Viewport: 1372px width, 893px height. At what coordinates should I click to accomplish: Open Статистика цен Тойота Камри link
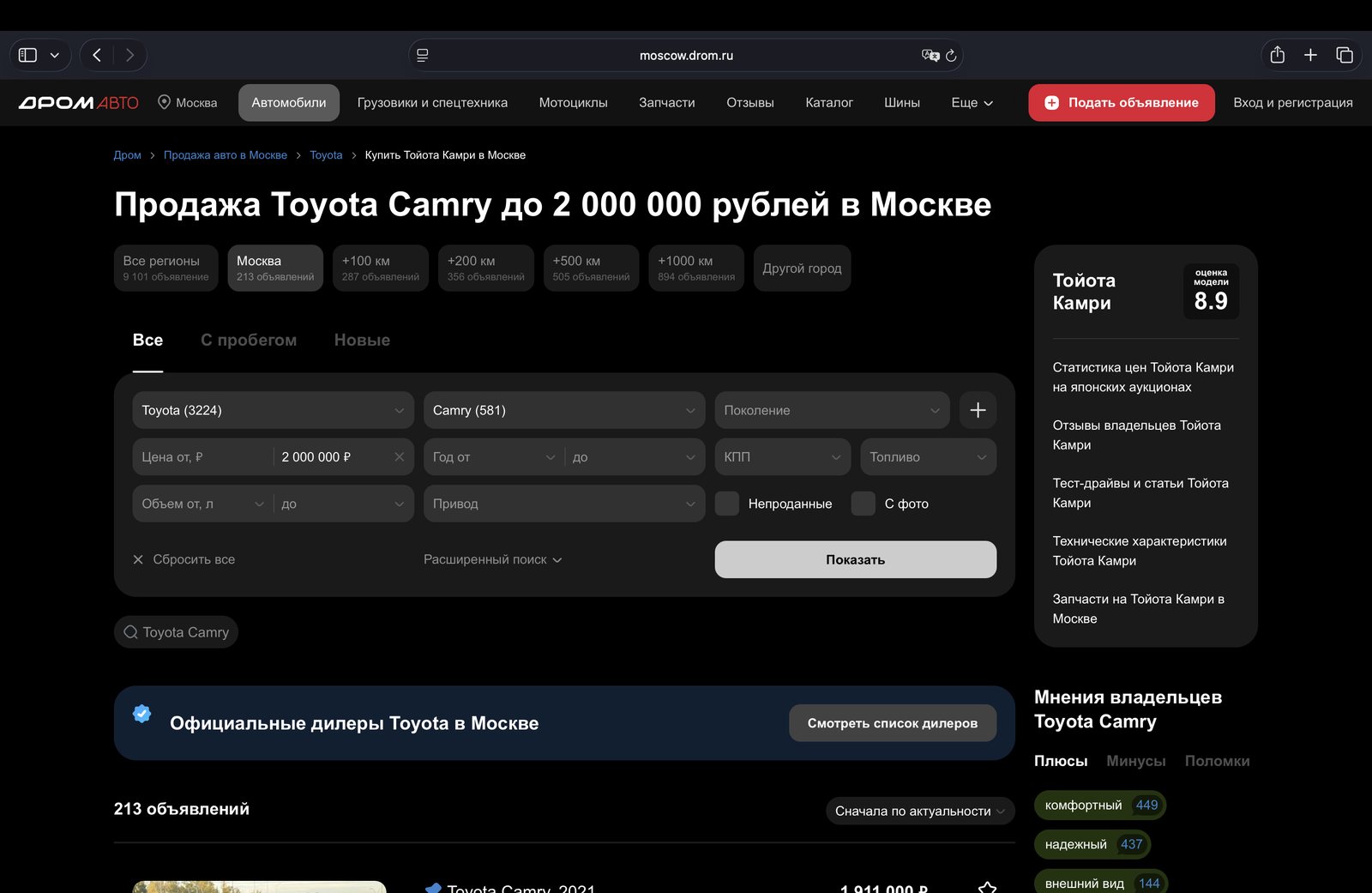point(1143,377)
